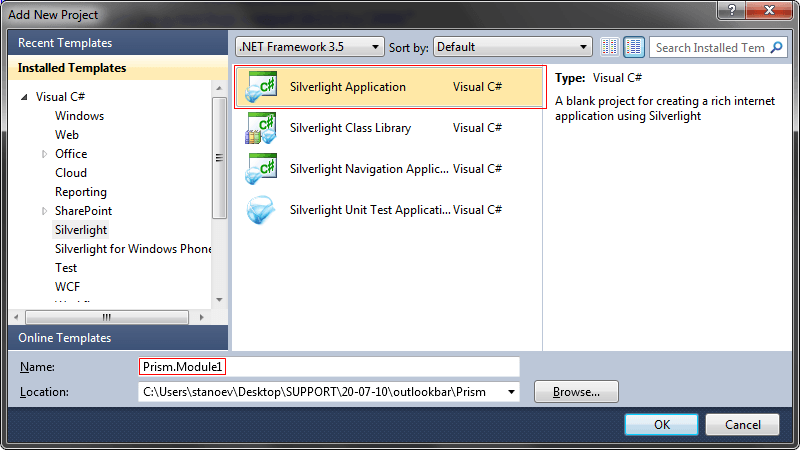
Task: Open the Location path dropdown
Action: pyautogui.click(x=512, y=391)
